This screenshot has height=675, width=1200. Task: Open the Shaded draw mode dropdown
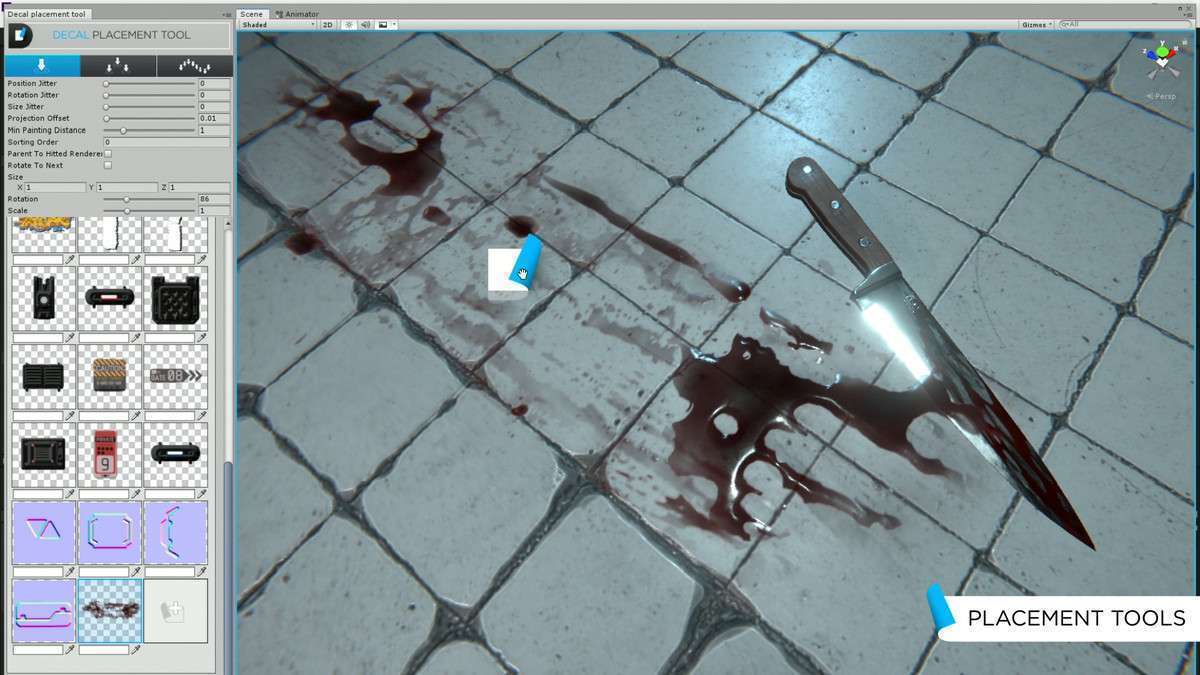(x=277, y=24)
